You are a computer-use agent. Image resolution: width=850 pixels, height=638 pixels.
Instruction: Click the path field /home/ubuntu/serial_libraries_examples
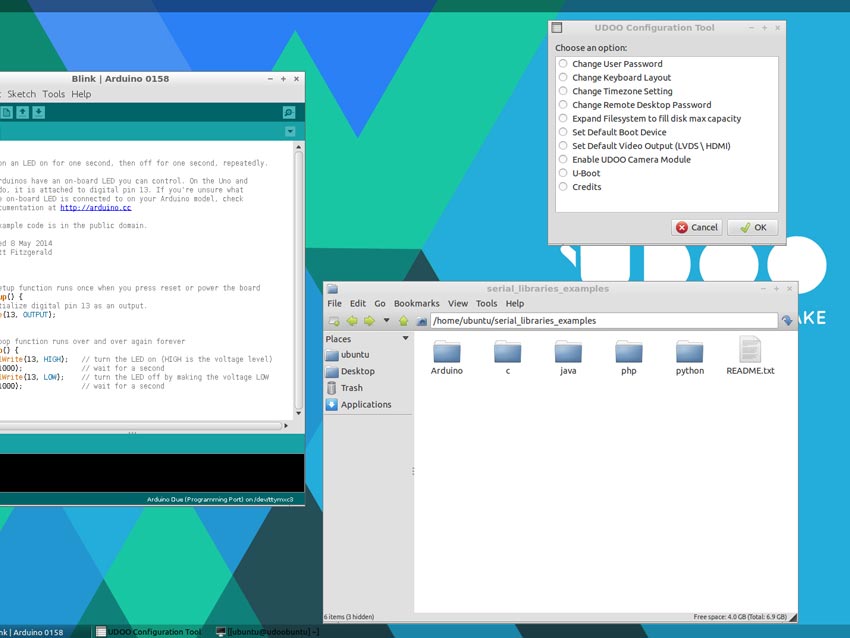604,321
